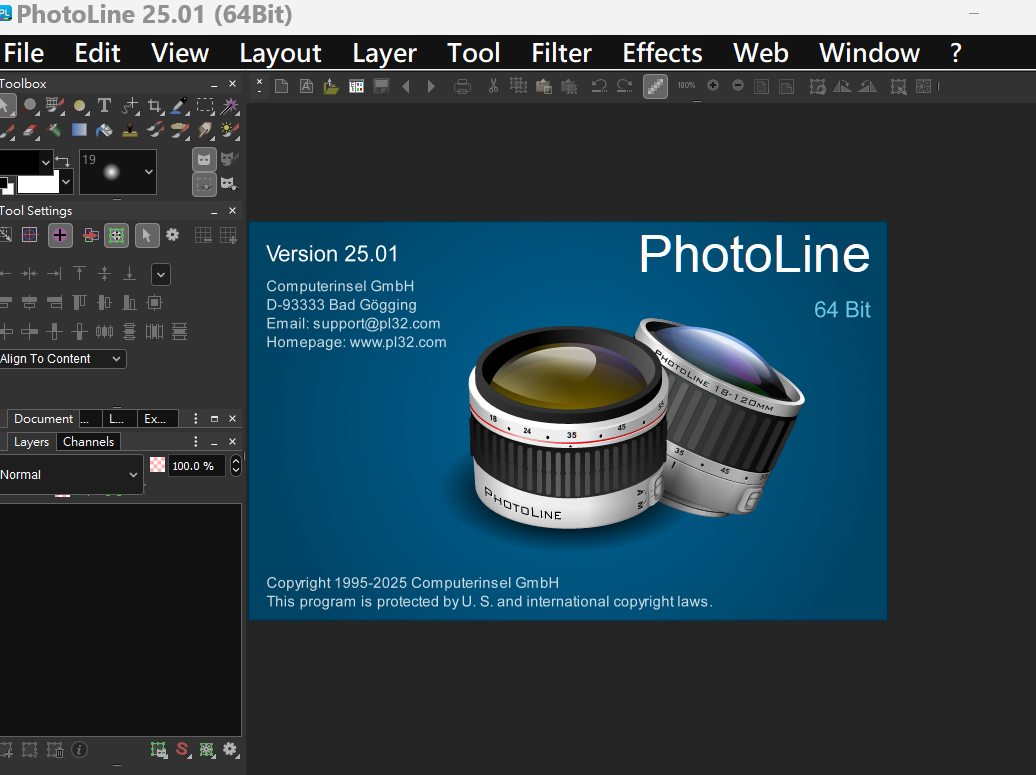Click the white background color swatch
This screenshot has height=775, width=1036.
click(x=38, y=184)
